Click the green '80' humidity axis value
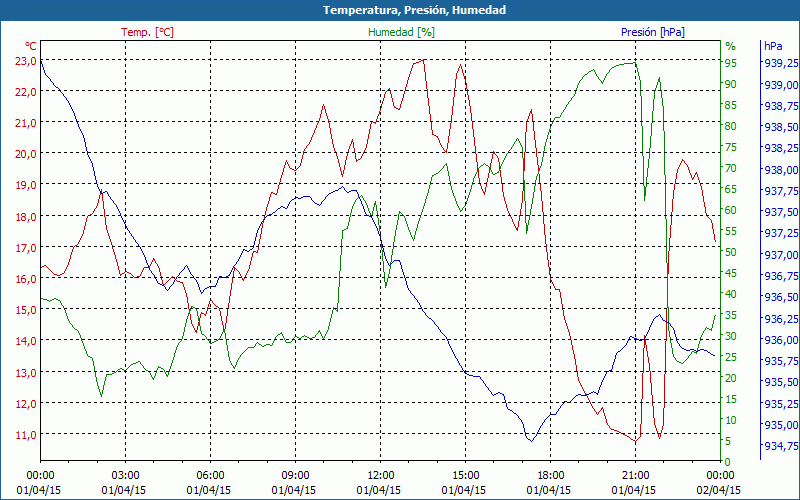Viewport: 800px width, 500px height. click(x=731, y=126)
